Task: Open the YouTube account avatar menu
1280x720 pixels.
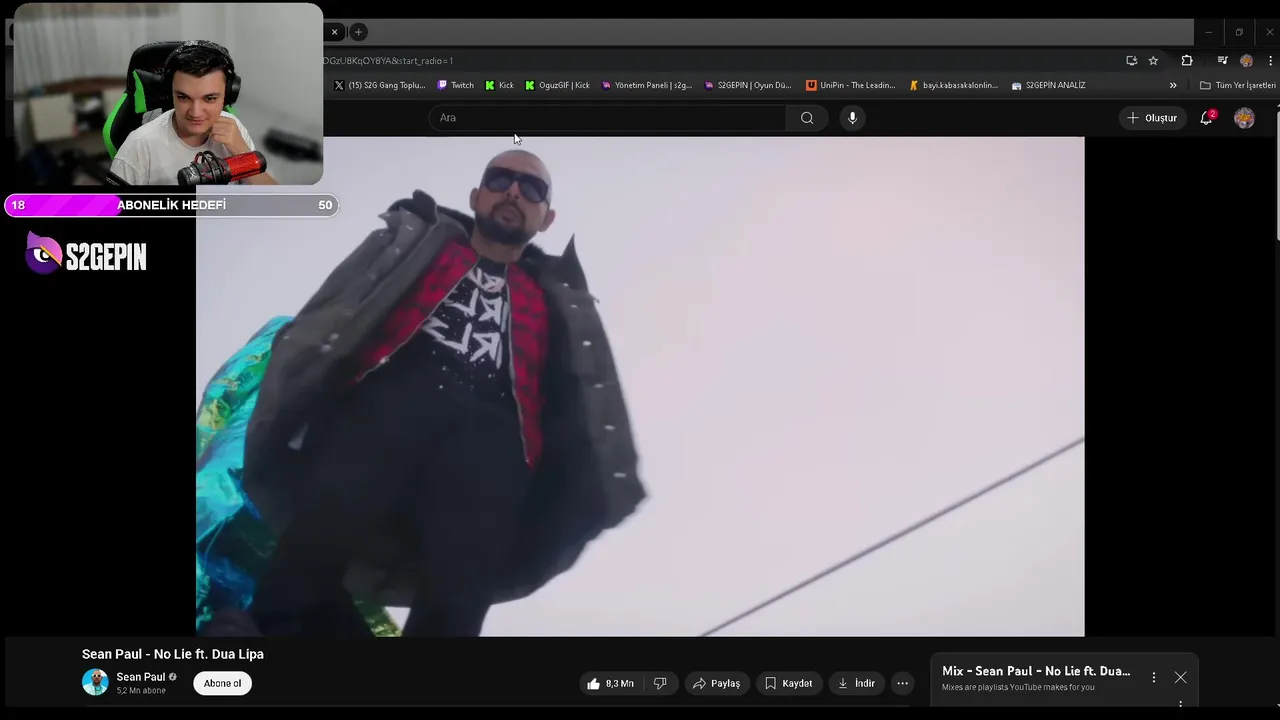Action: pyautogui.click(x=1244, y=118)
